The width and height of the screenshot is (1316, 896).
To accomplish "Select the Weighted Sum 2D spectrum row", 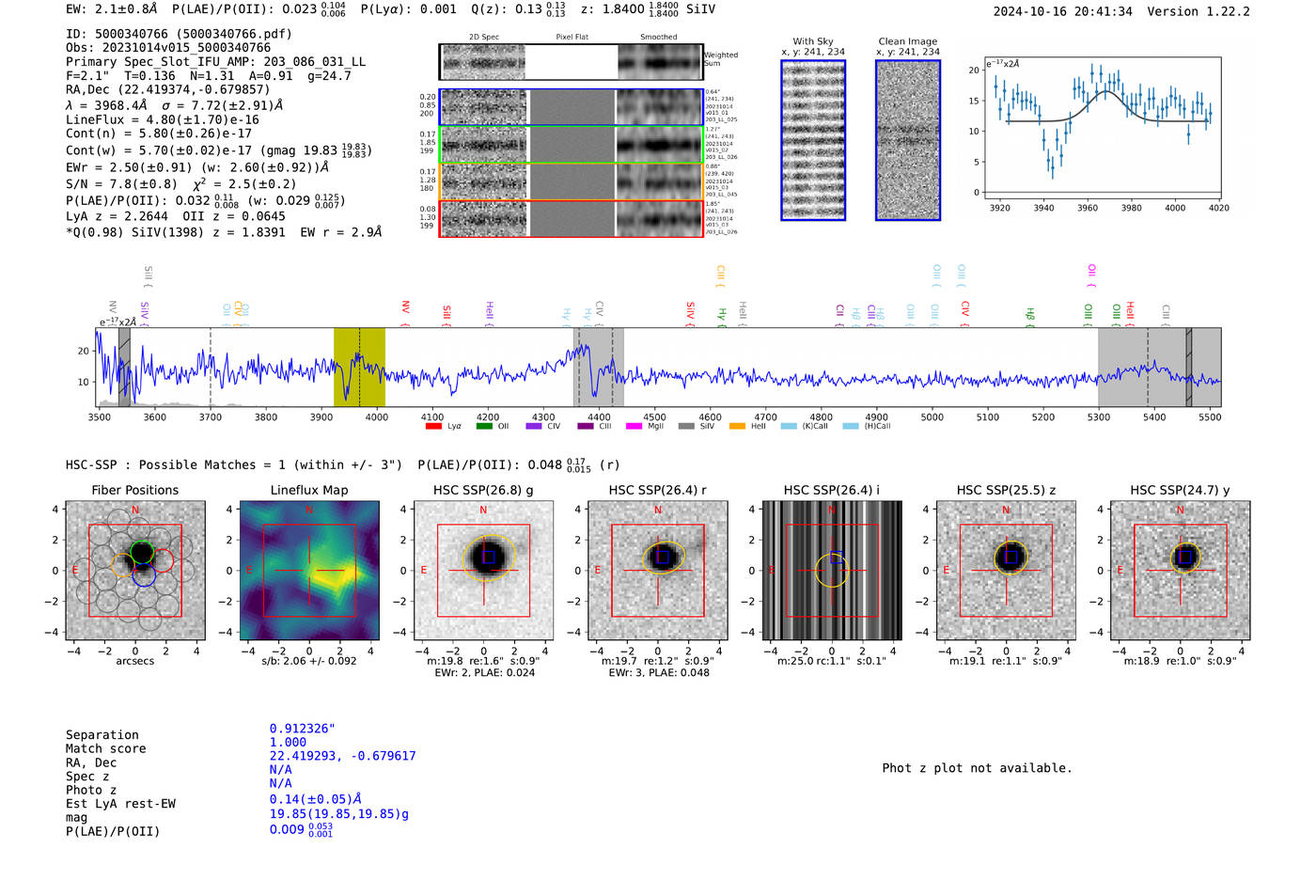I will click(572, 62).
